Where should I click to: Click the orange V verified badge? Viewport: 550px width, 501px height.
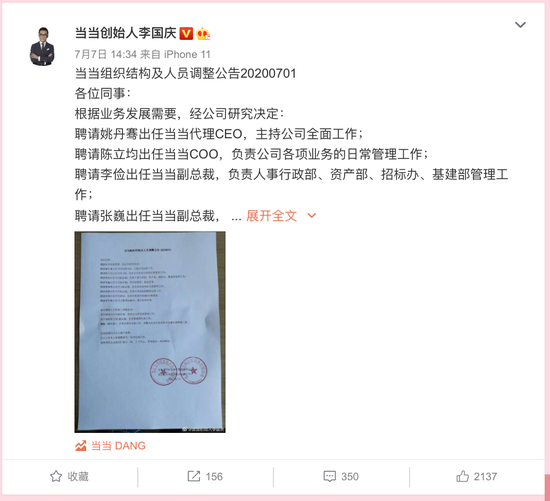[186, 34]
